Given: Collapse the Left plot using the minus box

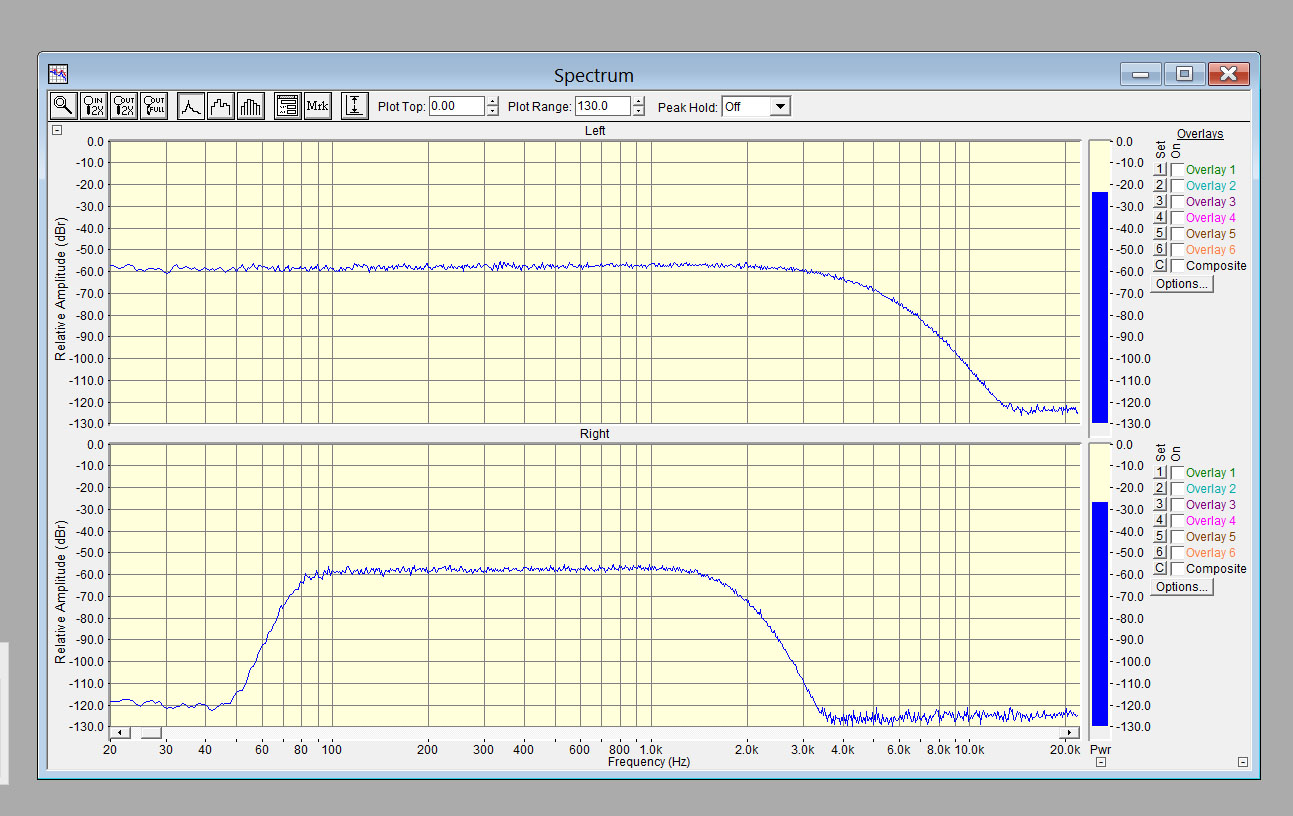Looking at the screenshot, I should (x=57, y=130).
